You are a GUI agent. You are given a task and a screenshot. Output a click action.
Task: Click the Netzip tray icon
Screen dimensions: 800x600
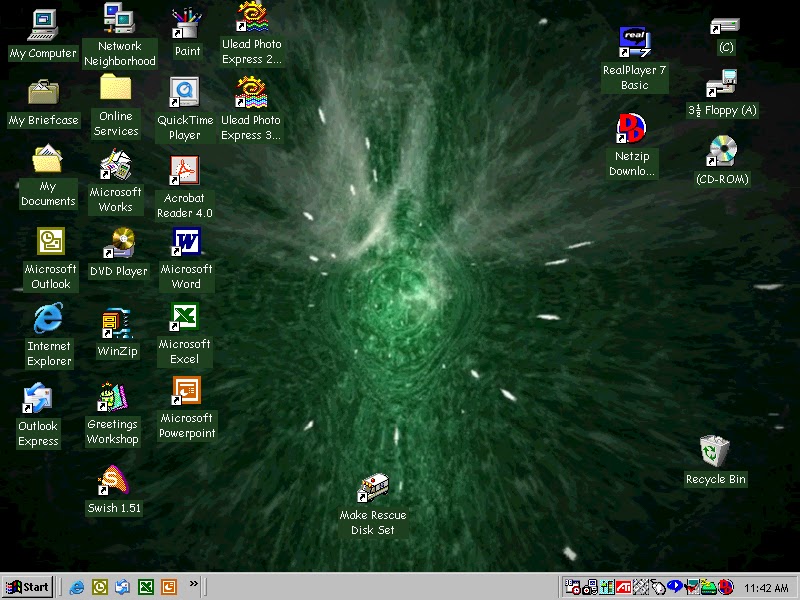pyautogui.click(x=726, y=587)
